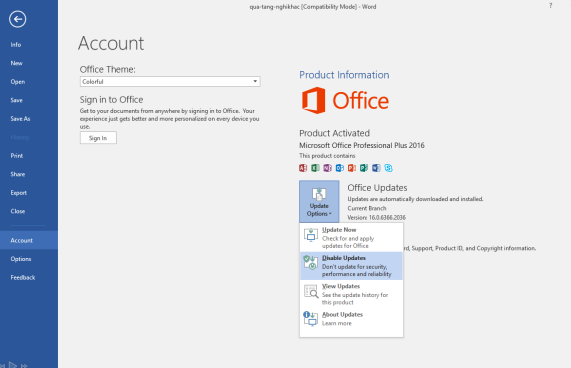This screenshot has height=368, width=571.
Task: Click the Update Now icon
Action: tap(311, 235)
